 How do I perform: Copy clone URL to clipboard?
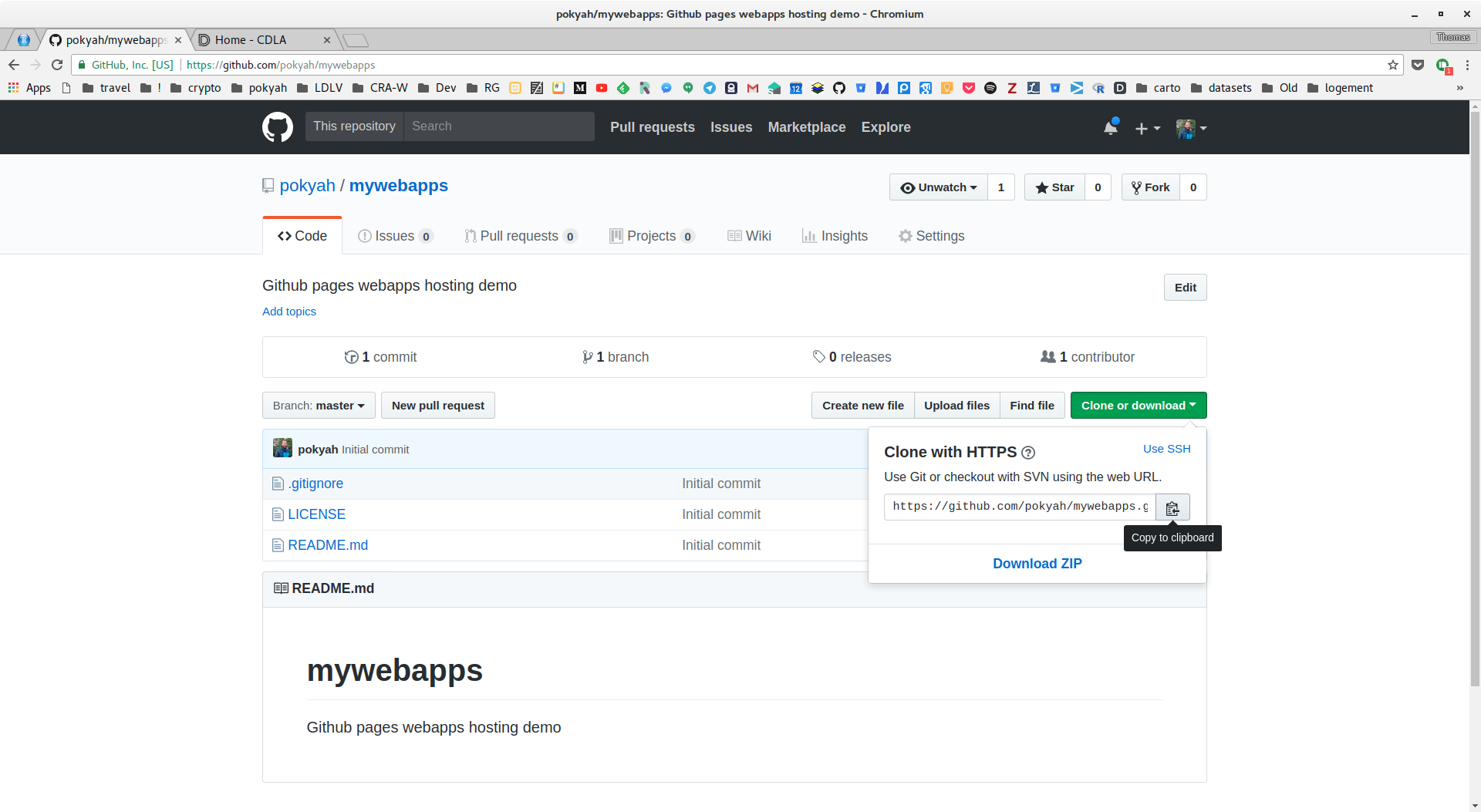tap(1172, 507)
